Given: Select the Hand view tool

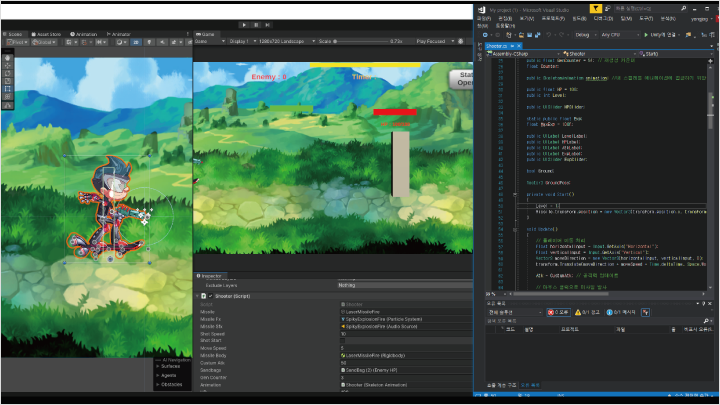Looking at the screenshot, I should 7,58.
